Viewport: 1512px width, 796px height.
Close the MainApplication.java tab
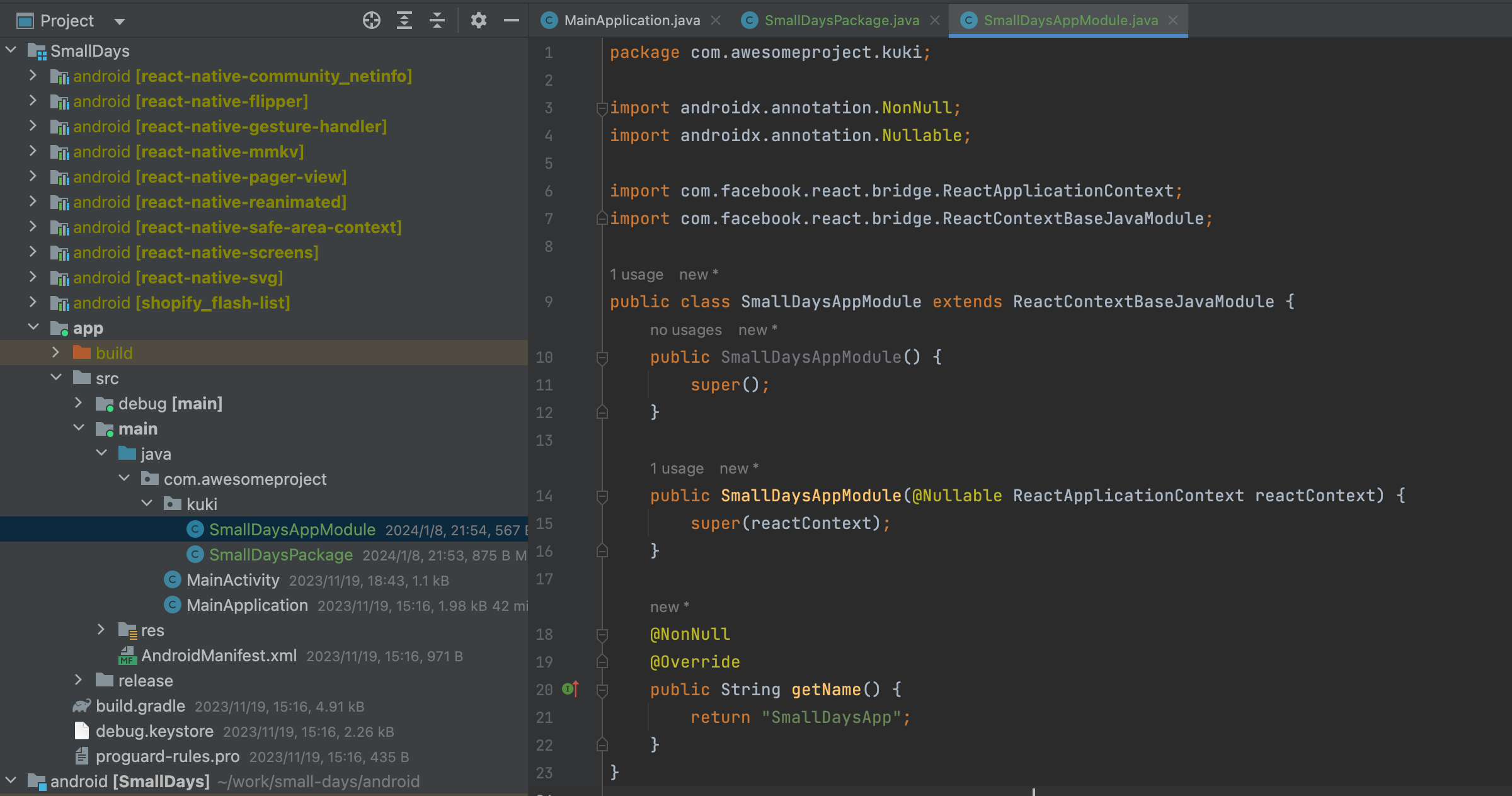click(716, 20)
